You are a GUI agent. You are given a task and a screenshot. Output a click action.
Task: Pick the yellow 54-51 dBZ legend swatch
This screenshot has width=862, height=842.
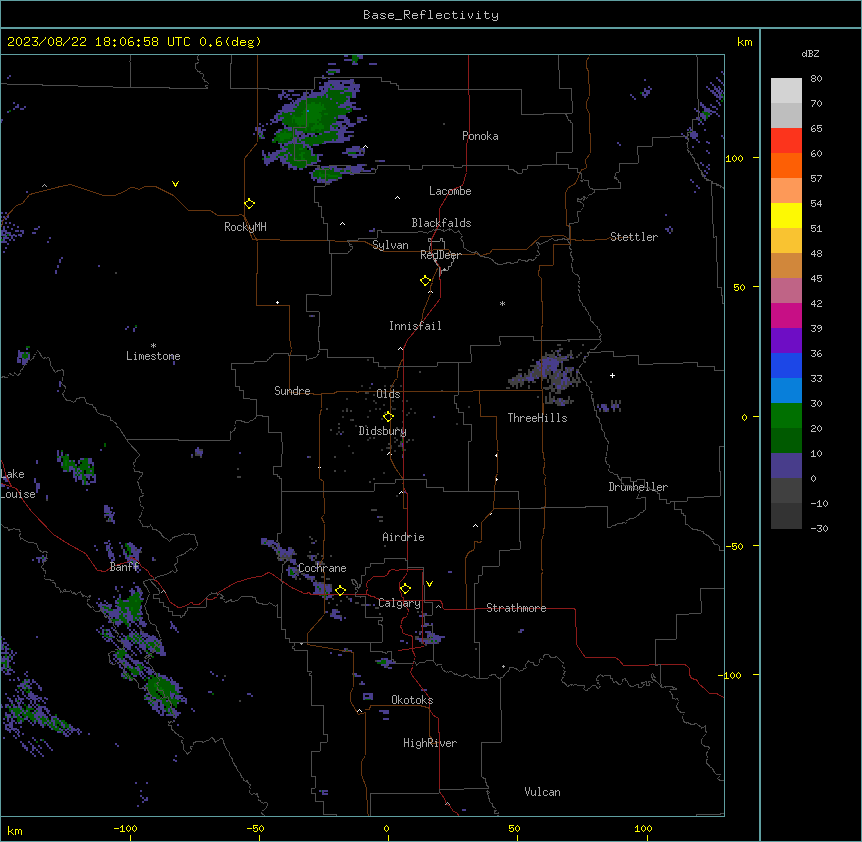point(786,216)
